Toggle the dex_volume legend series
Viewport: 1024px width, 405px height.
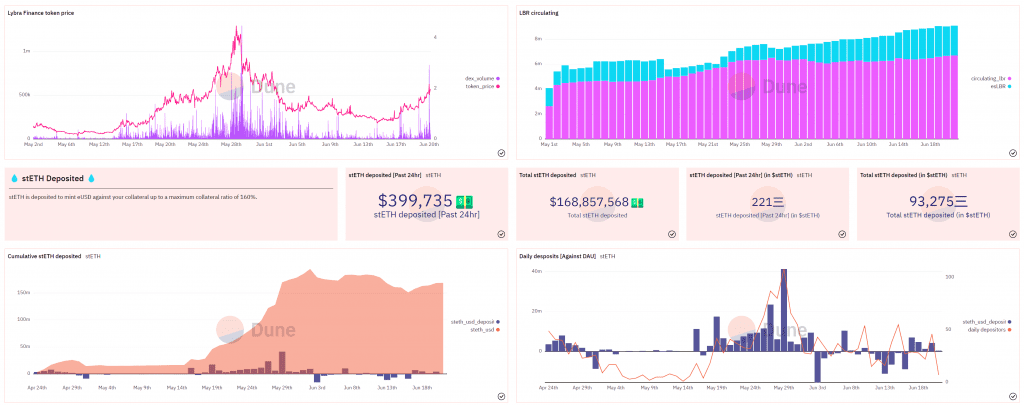(482, 78)
